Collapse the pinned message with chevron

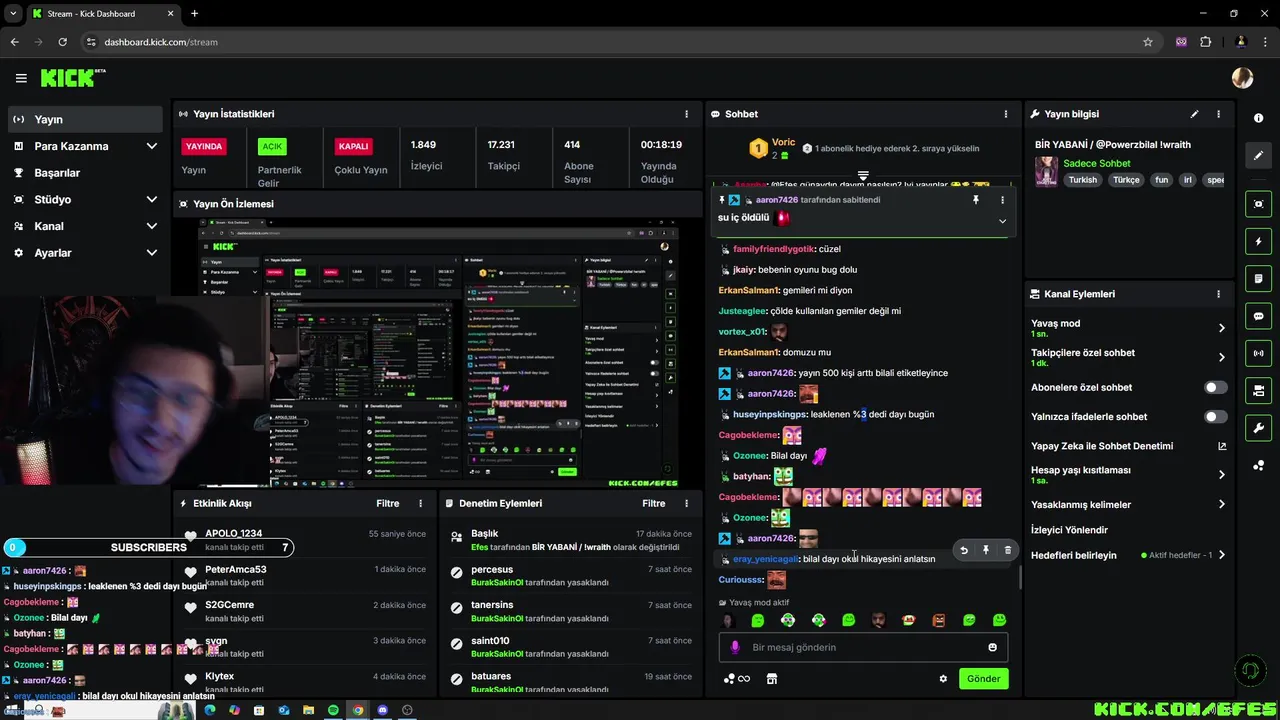click(x=1002, y=221)
